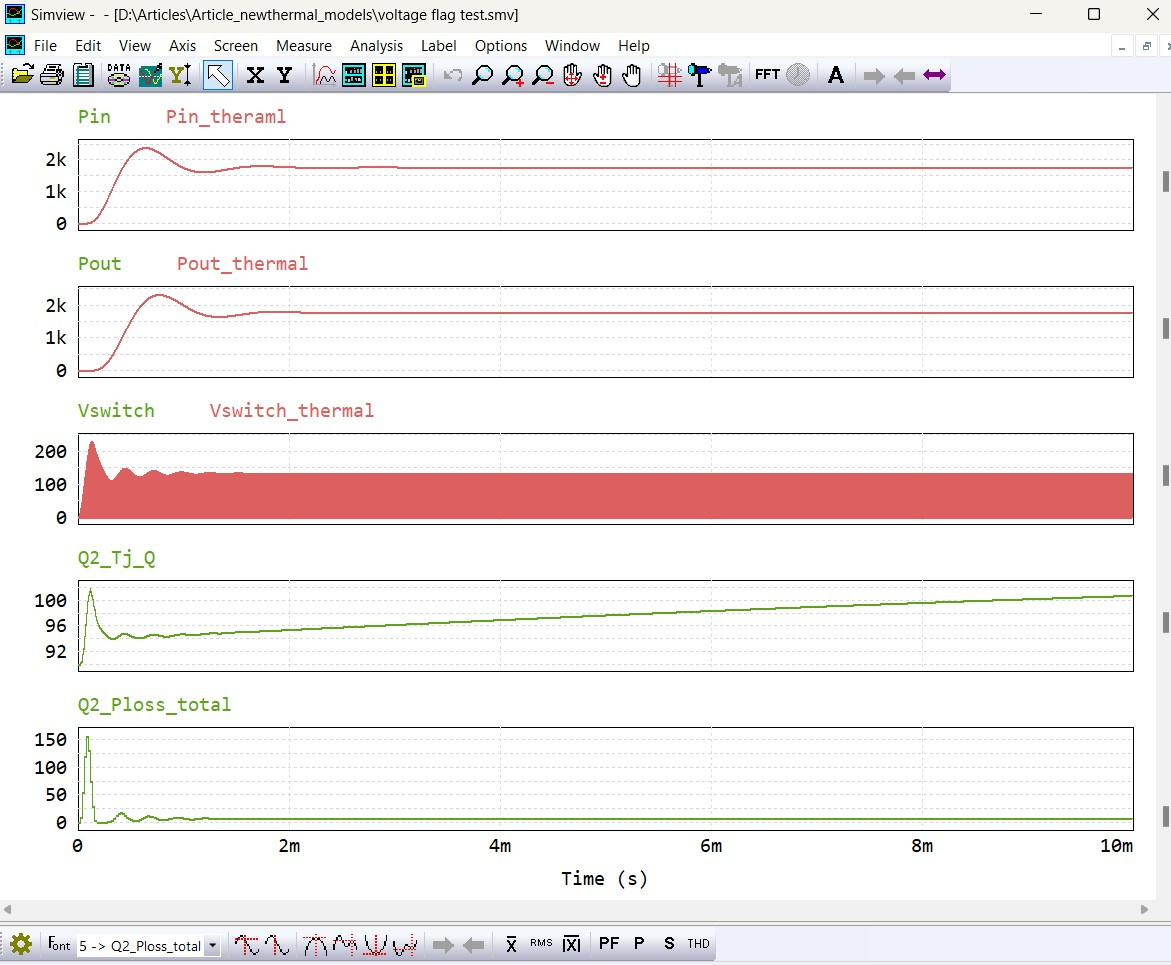This screenshot has width=1171, height=965.
Task: Select the hand pan with four-way arrows
Action: (573, 75)
